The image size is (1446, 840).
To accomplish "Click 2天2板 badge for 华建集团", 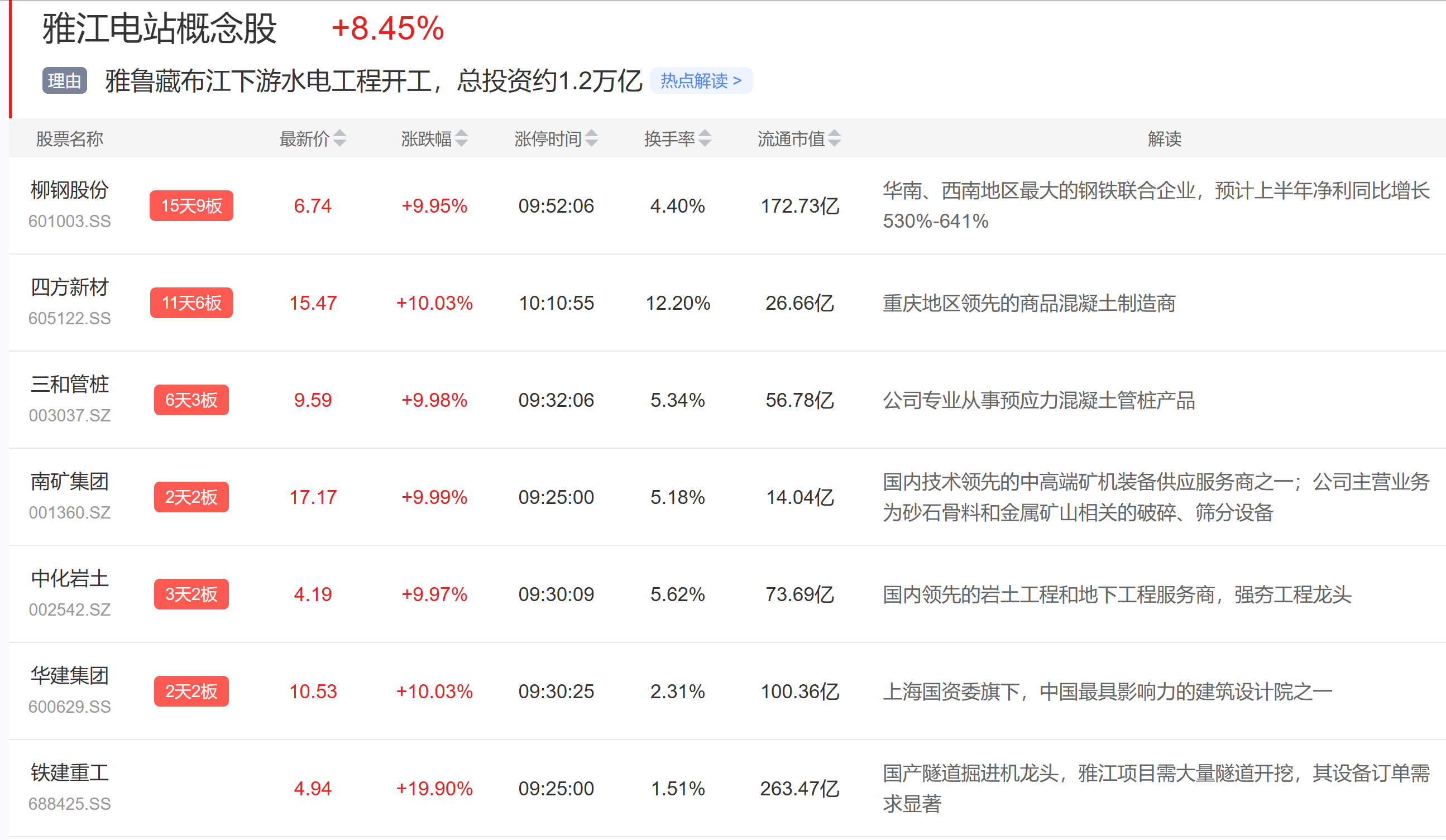I will pyautogui.click(x=191, y=691).
